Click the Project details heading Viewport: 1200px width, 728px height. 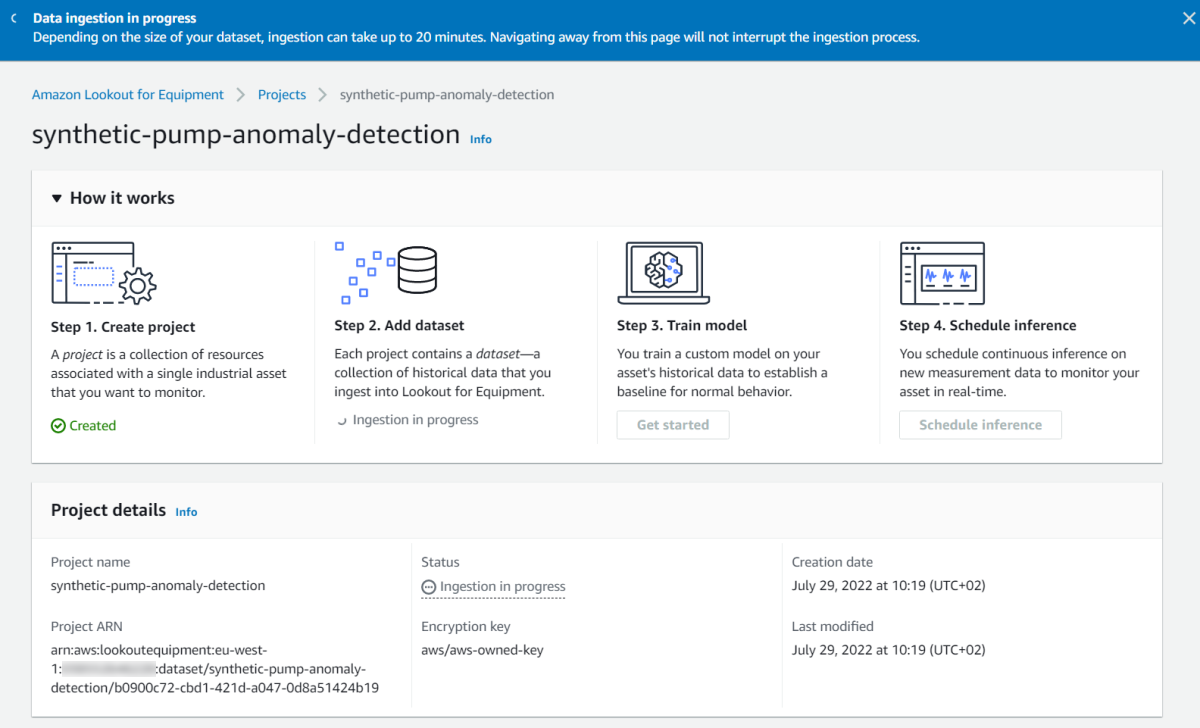tap(109, 510)
